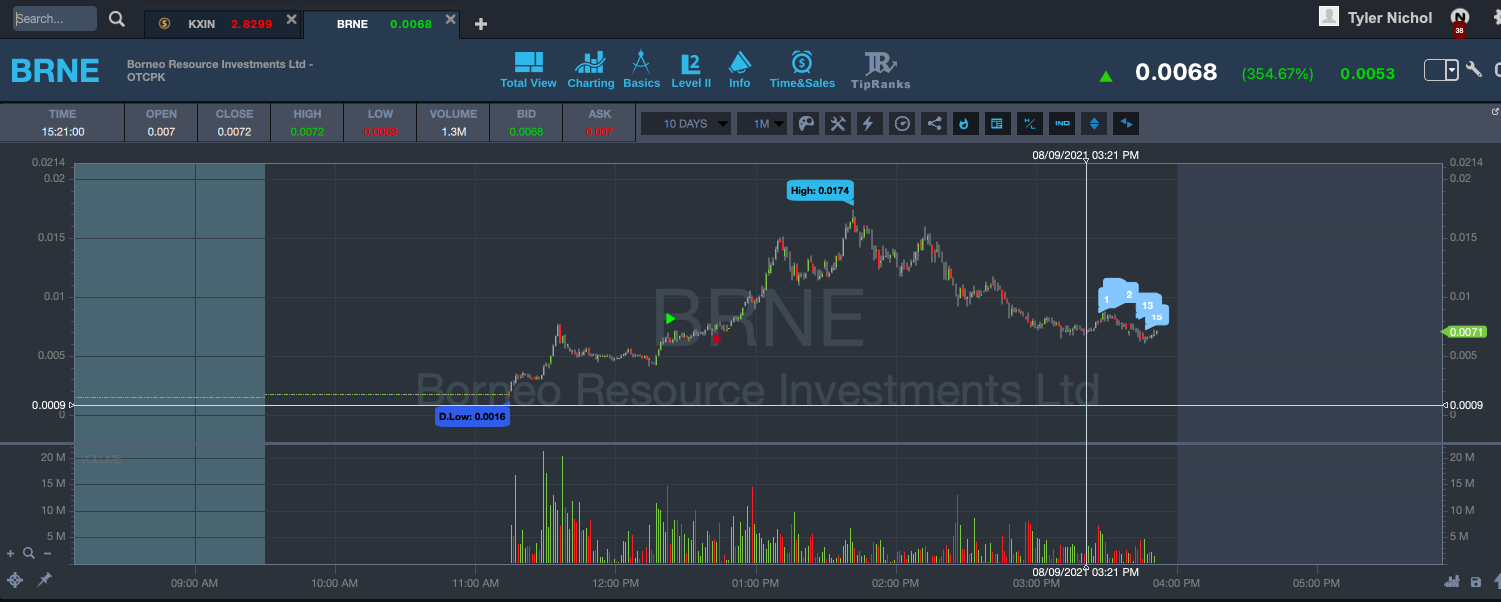Open TipRanks analysis
Viewport: 1501px width, 602px height.
click(880, 71)
